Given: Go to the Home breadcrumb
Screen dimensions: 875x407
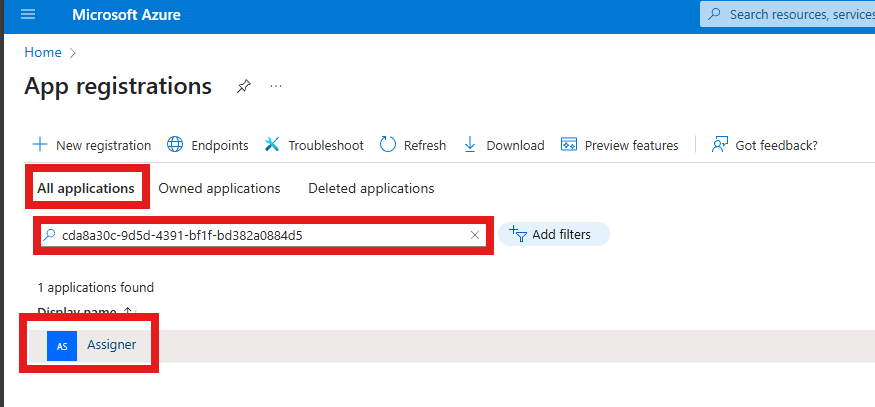Looking at the screenshot, I should 43,52.
